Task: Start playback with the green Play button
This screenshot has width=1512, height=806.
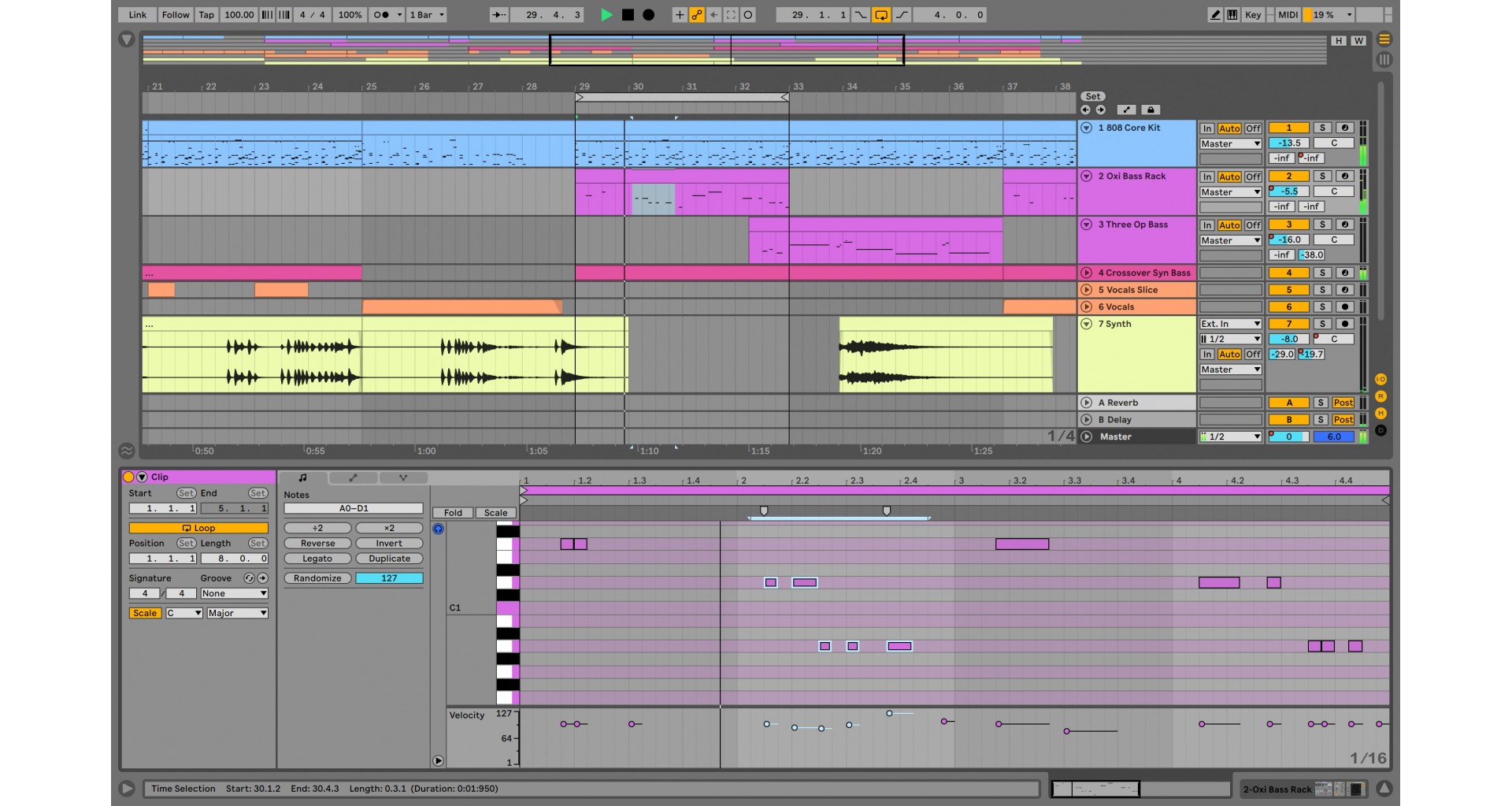Action: 606,15
